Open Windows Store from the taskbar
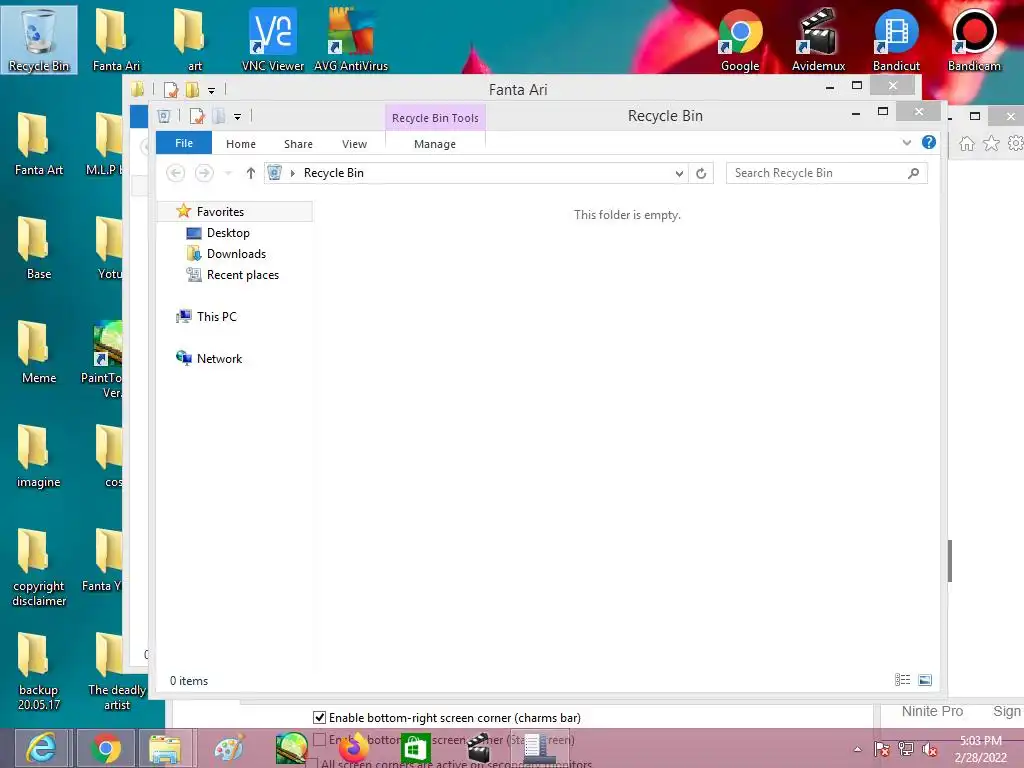 click(415, 748)
